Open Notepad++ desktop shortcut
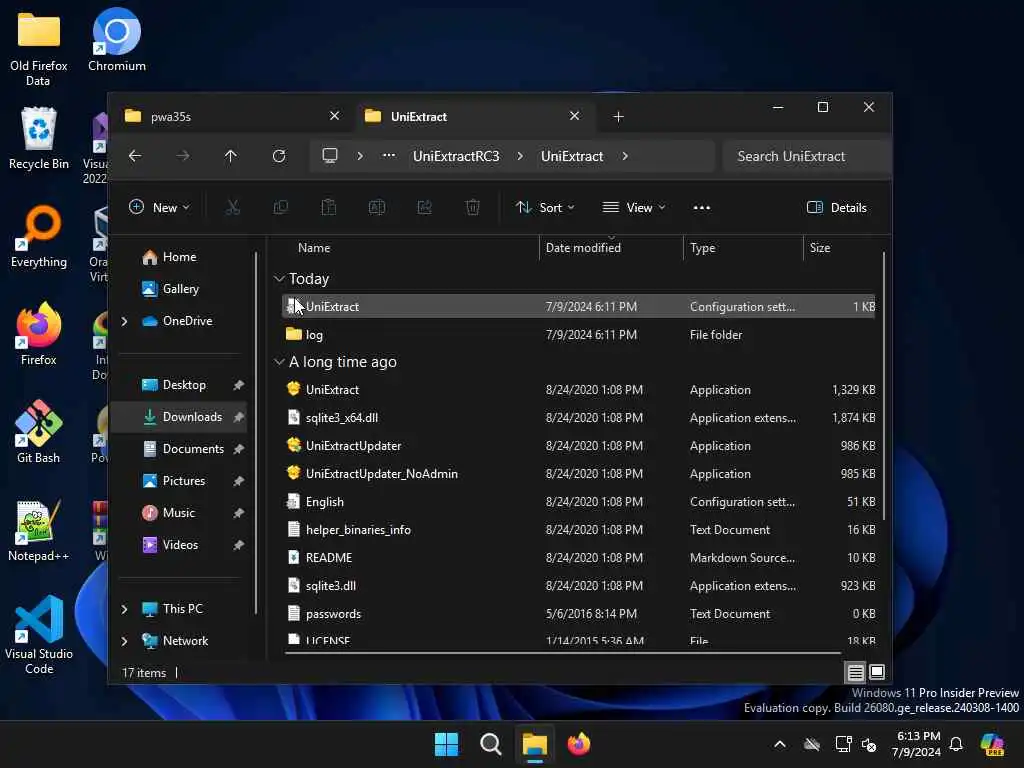 click(39, 530)
